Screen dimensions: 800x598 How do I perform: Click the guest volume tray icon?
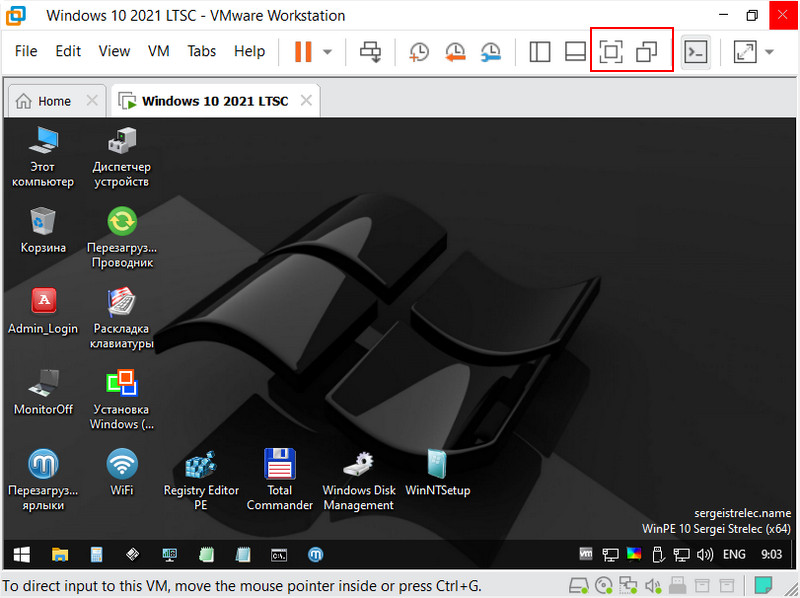tap(705, 555)
